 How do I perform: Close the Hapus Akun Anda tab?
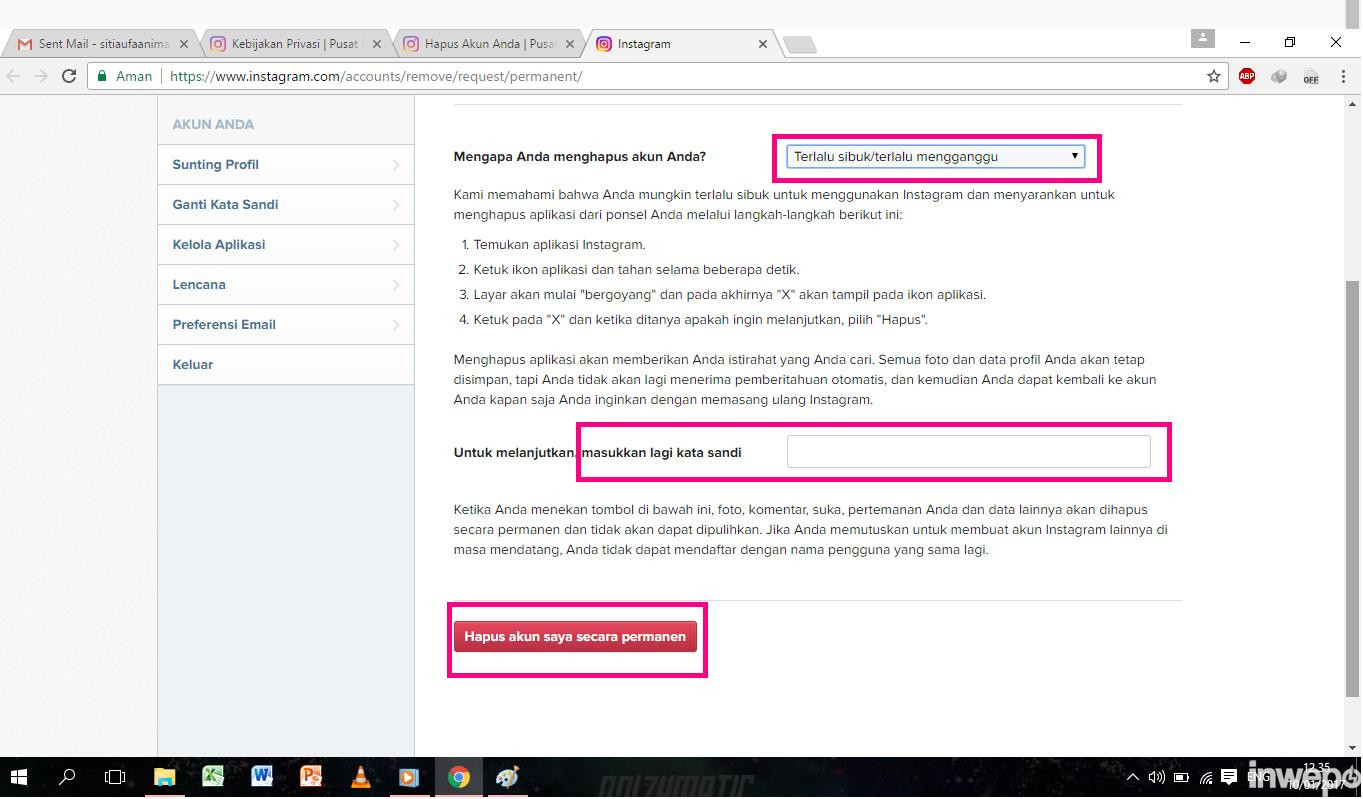click(x=569, y=45)
